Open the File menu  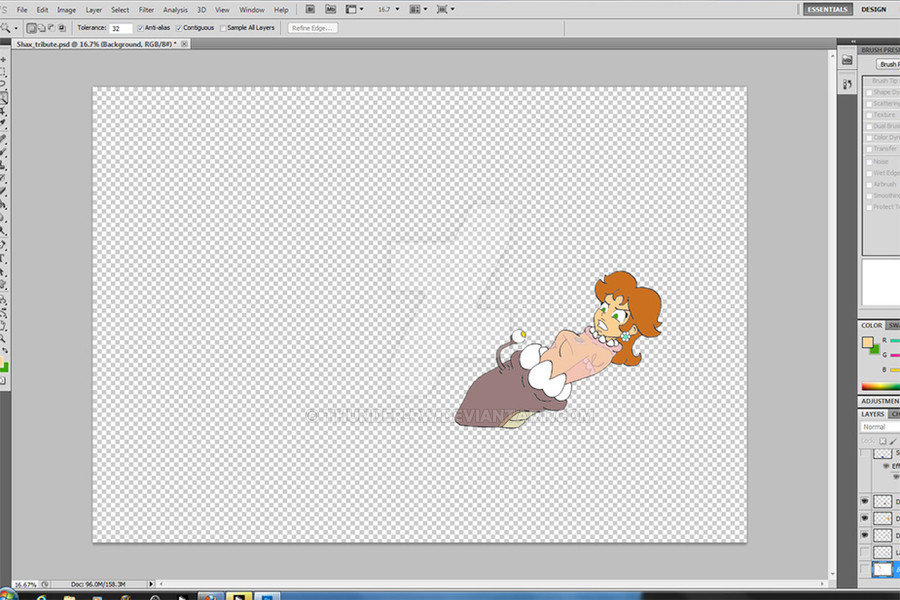tap(22, 10)
